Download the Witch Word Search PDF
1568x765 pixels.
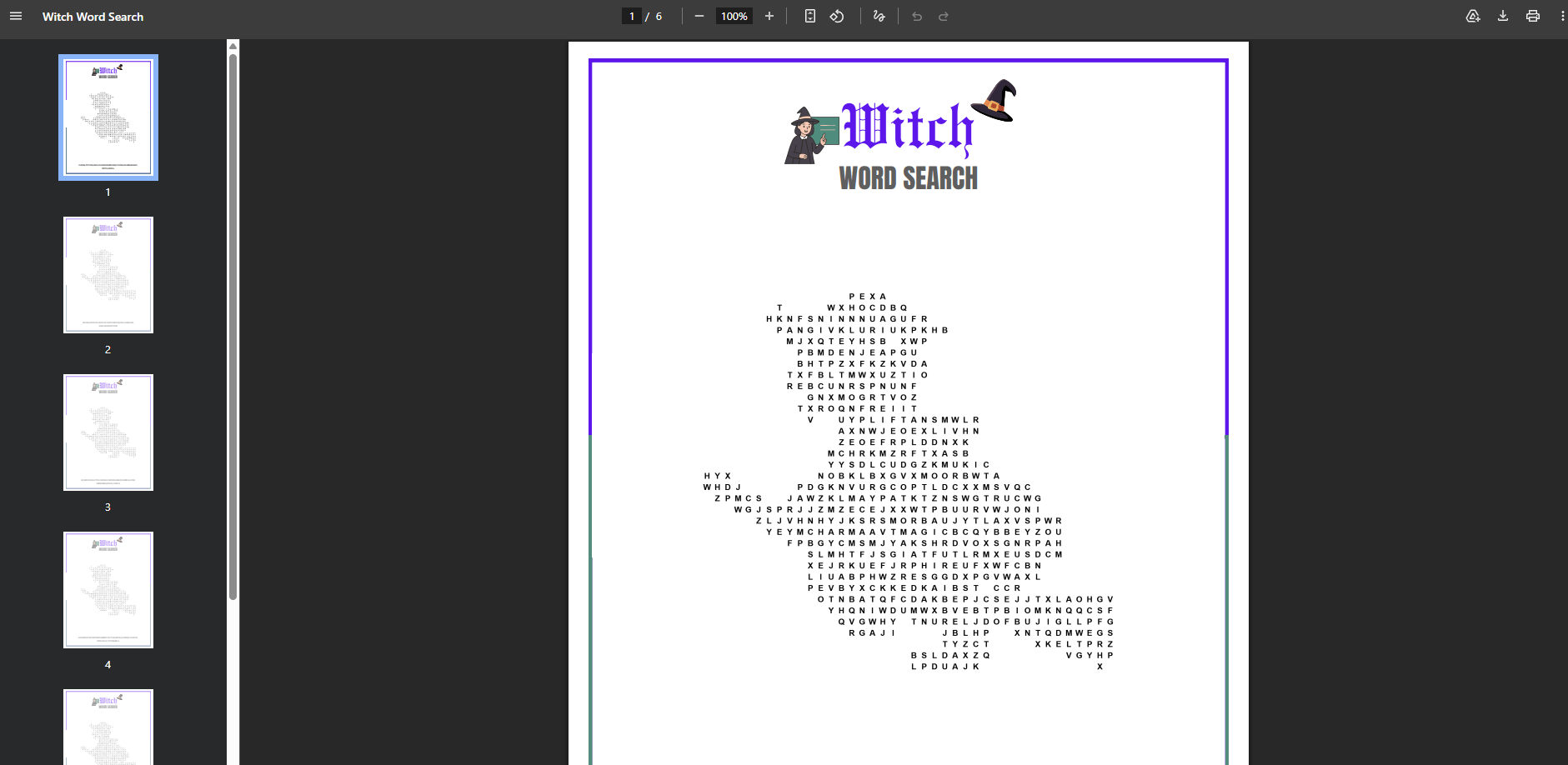(1503, 17)
